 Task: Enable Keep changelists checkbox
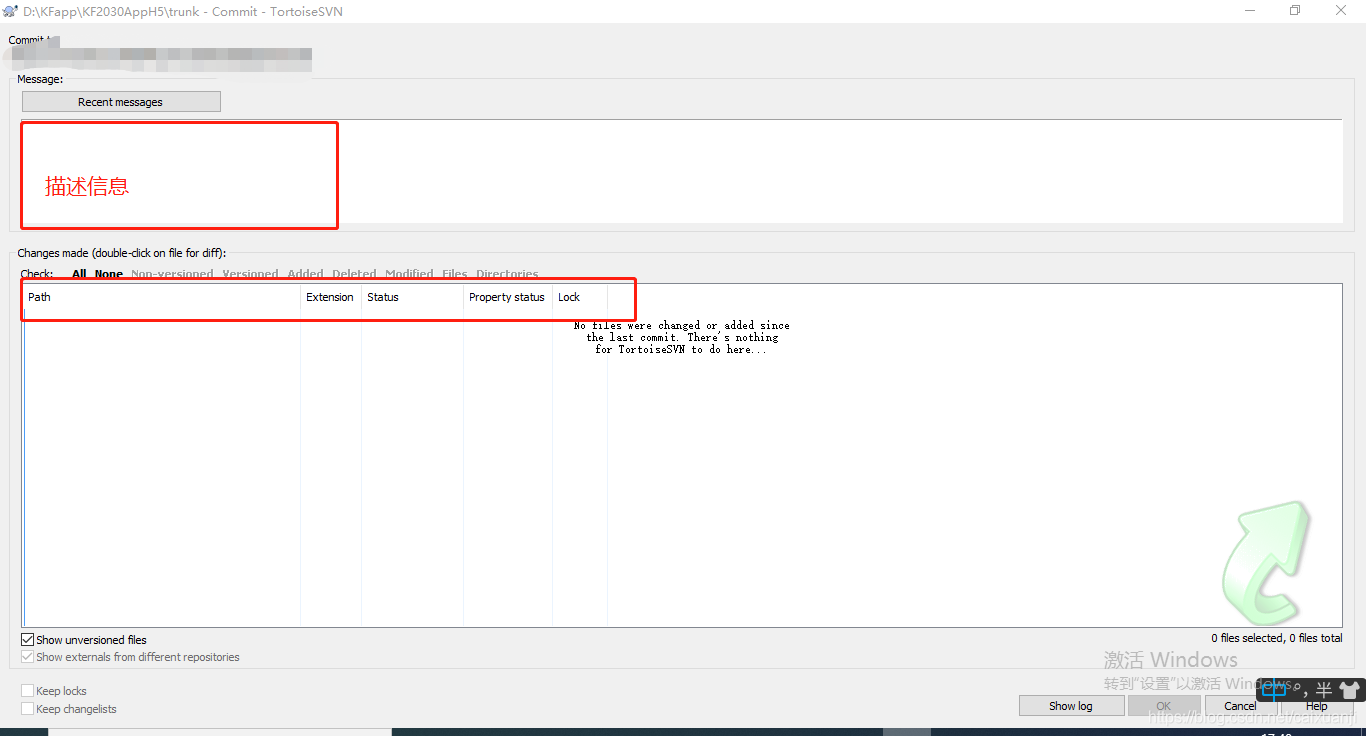(x=28, y=709)
